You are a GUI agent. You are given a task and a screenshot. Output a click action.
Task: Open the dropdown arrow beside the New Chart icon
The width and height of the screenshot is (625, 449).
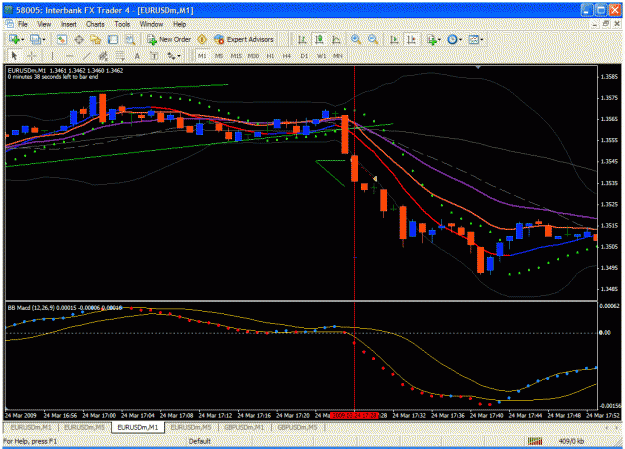pyautogui.click(x=22, y=39)
